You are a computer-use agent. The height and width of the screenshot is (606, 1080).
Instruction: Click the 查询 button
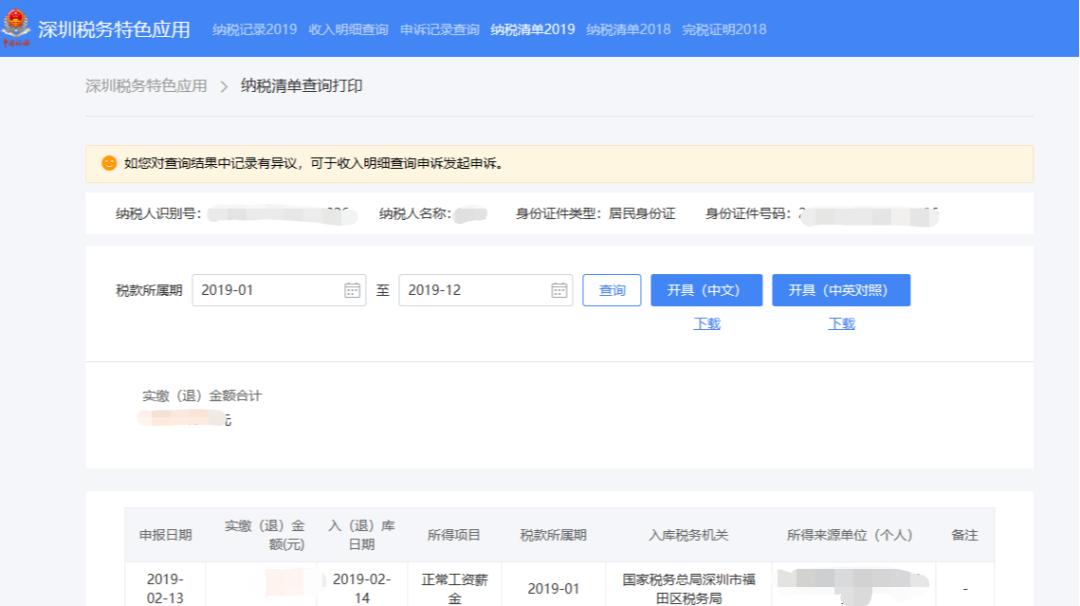point(612,290)
